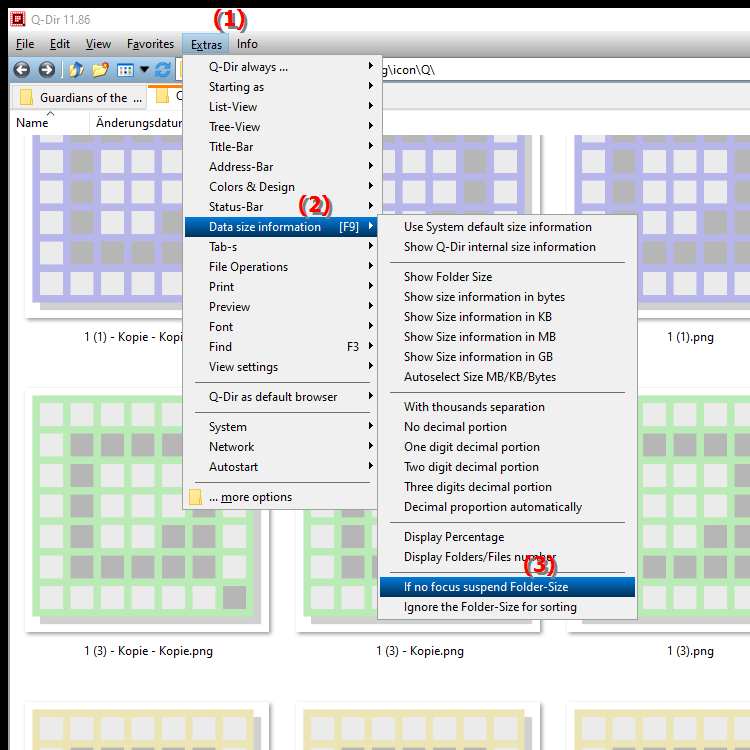Click the Back navigation arrow icon
The height and width of the screenshot is (750, 750).
point(22,70)
